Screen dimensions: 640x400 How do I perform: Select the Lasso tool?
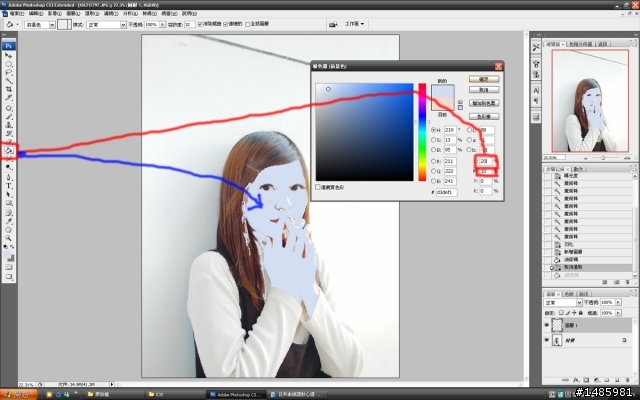[8, 72]
